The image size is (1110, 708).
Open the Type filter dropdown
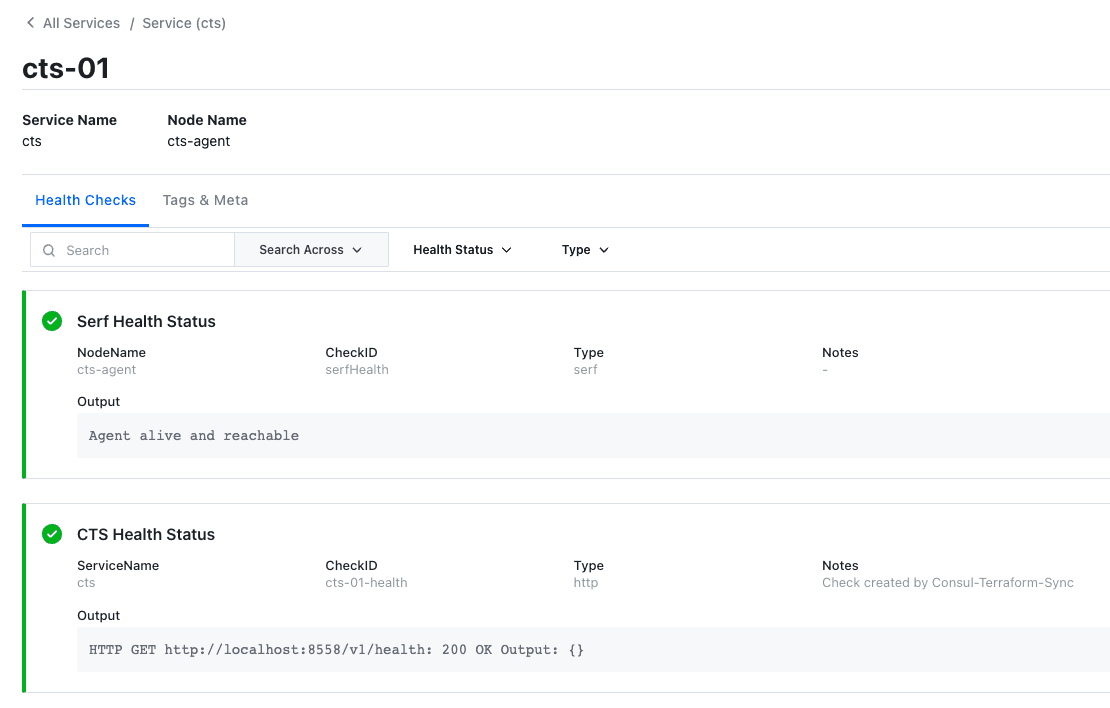585,250
